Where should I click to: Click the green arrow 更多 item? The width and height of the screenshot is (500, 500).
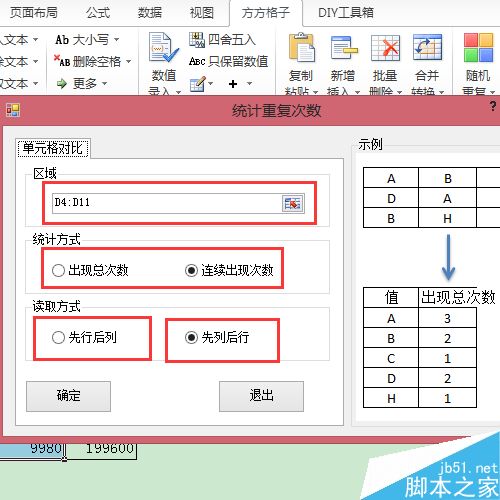(78, 83)
